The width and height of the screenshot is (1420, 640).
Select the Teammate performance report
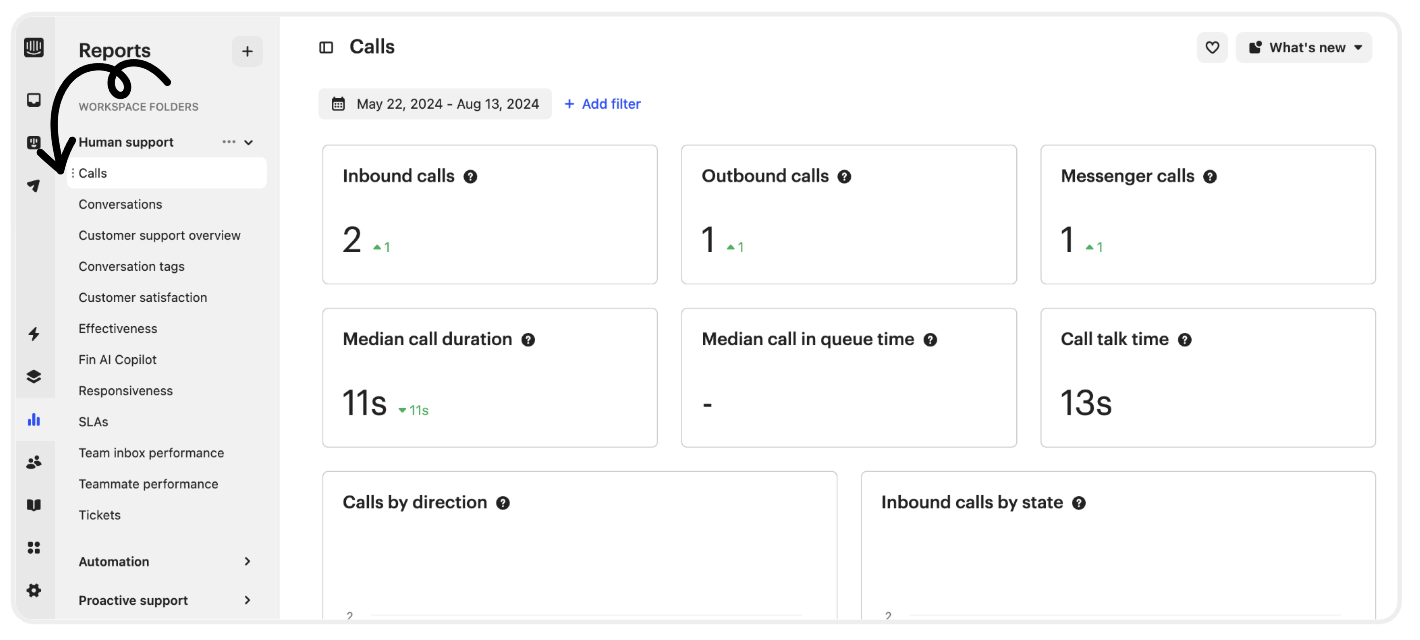(x=148, y=484)
